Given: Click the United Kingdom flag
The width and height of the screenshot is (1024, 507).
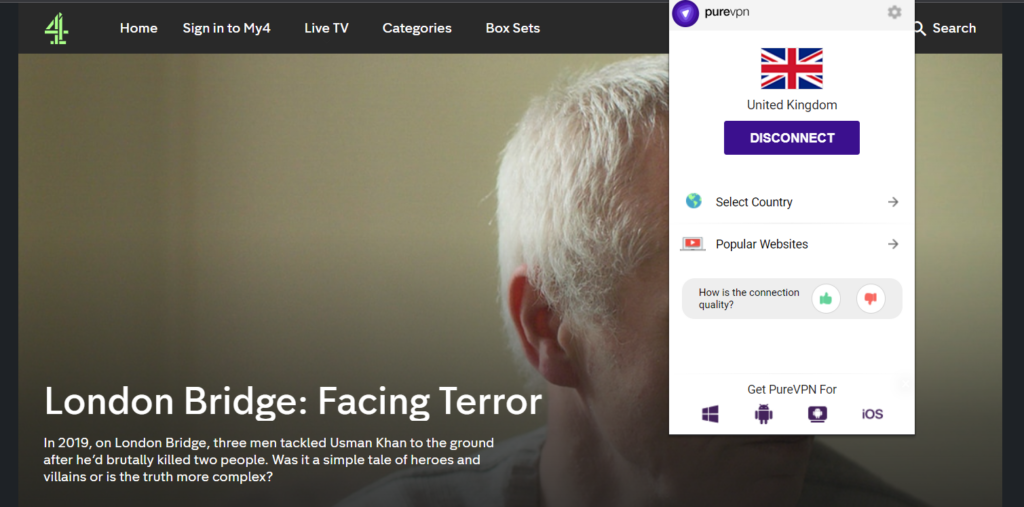Looking at the screenshot, I should click(x=791, y=69).
